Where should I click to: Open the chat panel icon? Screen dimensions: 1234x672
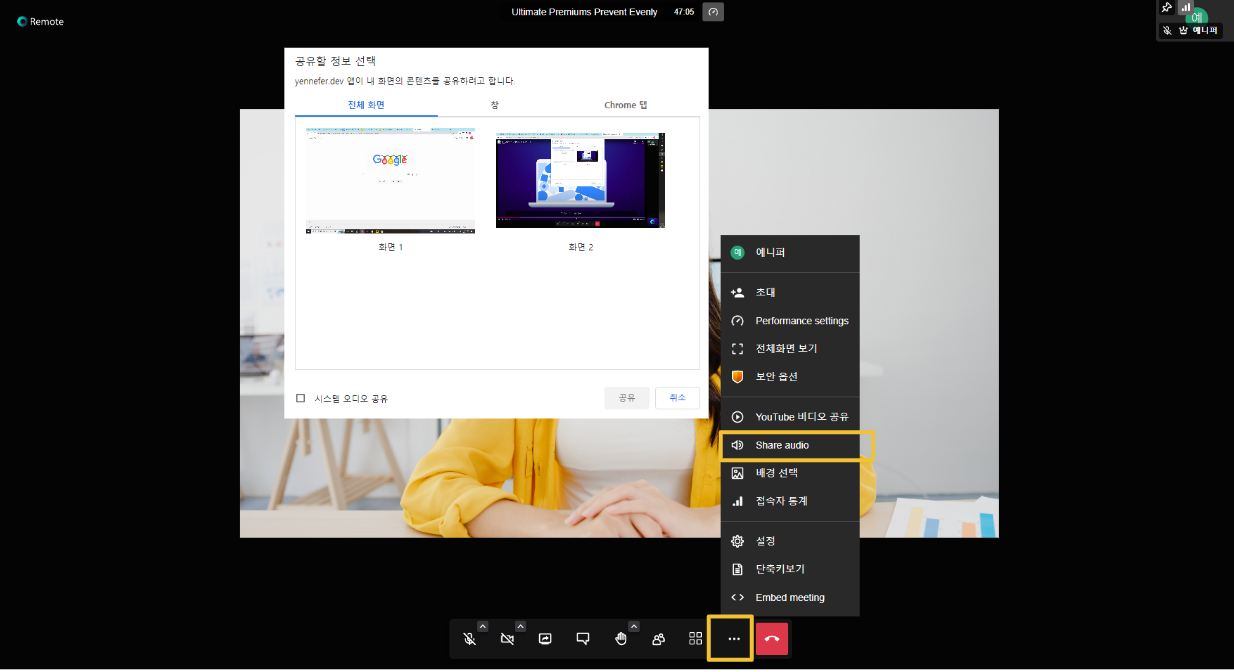[x=583, y=639]
